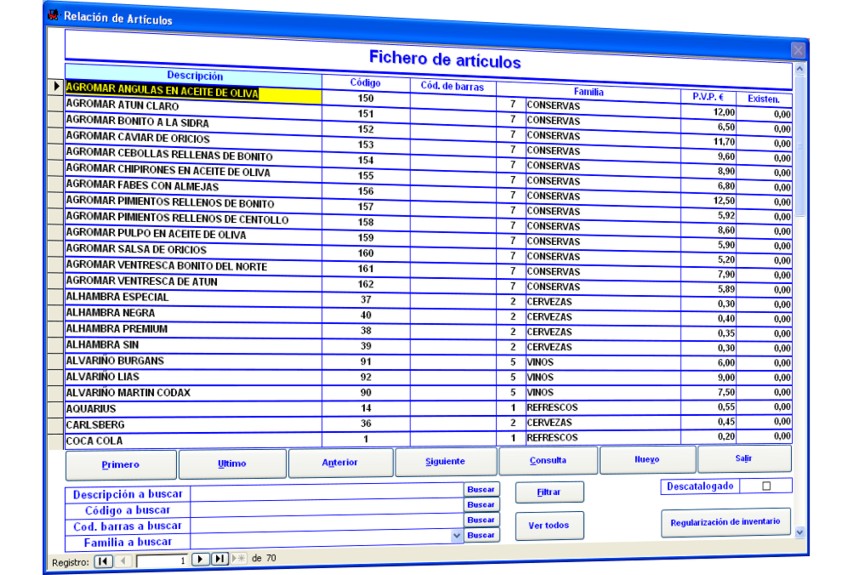Click the Cód. de barras column header

452,86
